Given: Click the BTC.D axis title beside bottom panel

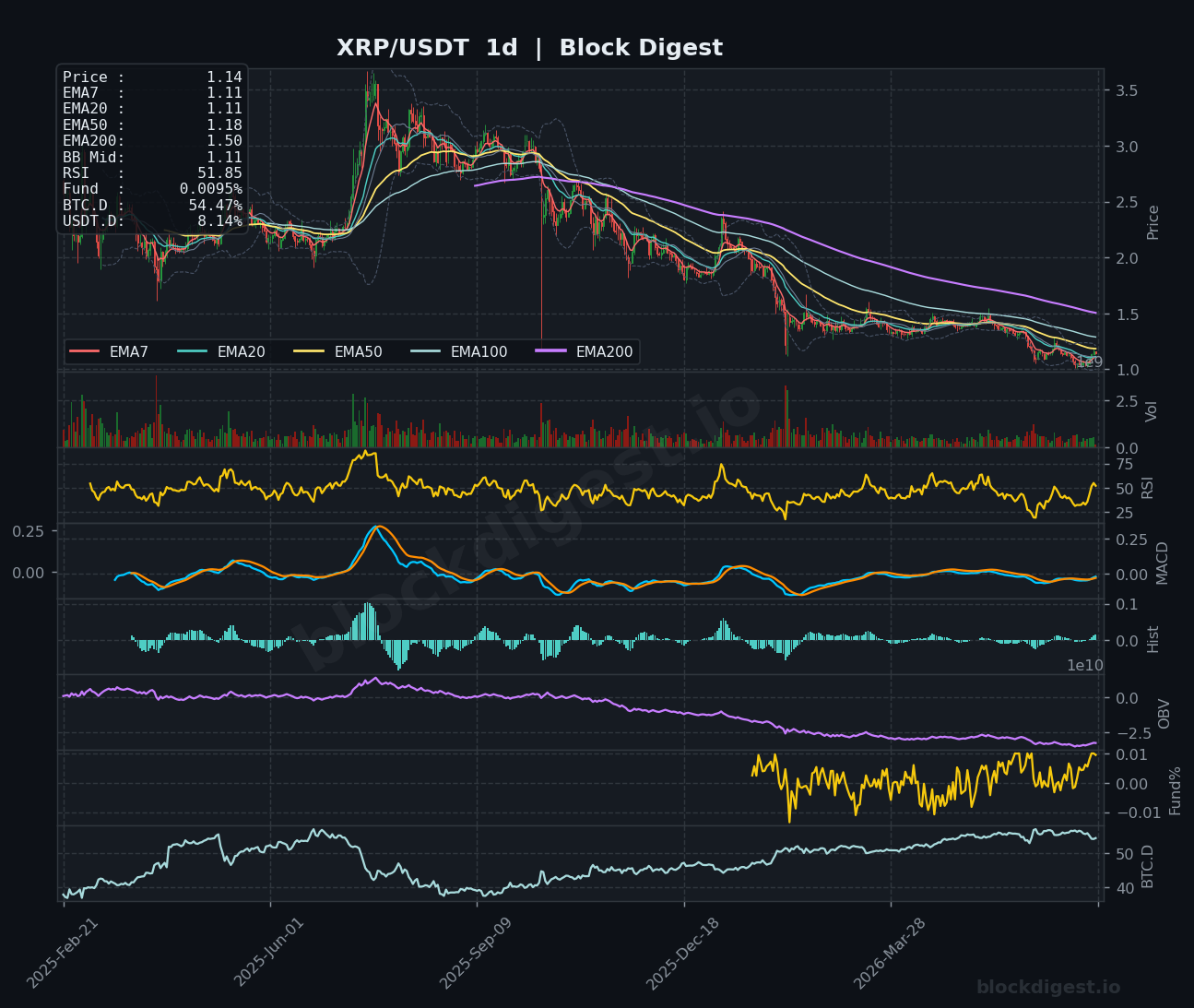Looking at the screenshot, I should (1148, 866).
